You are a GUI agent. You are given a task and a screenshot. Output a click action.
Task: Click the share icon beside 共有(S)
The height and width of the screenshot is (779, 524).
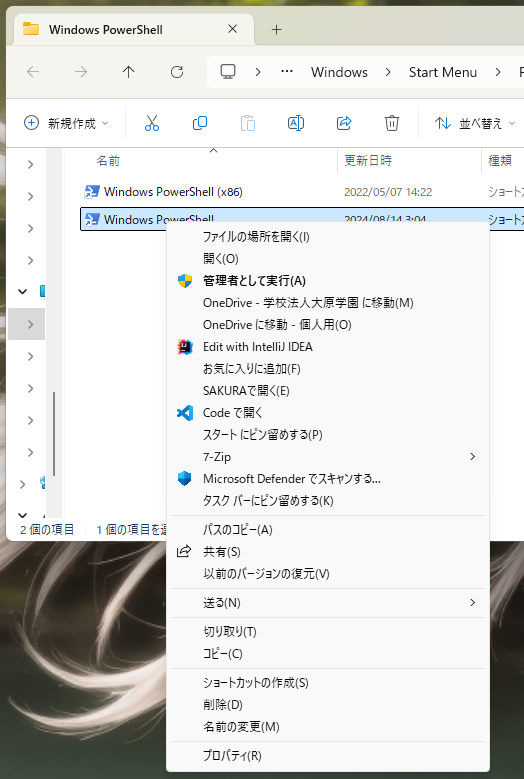click(184, 551)
